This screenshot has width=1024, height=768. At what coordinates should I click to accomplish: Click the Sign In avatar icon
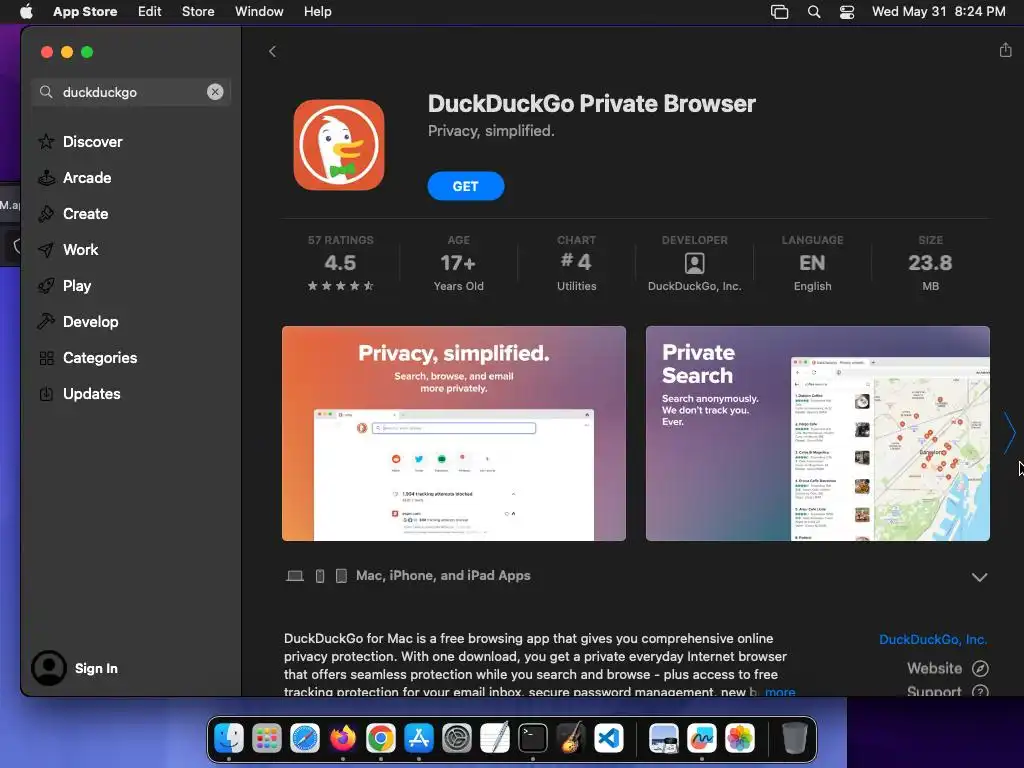point(49,668)
